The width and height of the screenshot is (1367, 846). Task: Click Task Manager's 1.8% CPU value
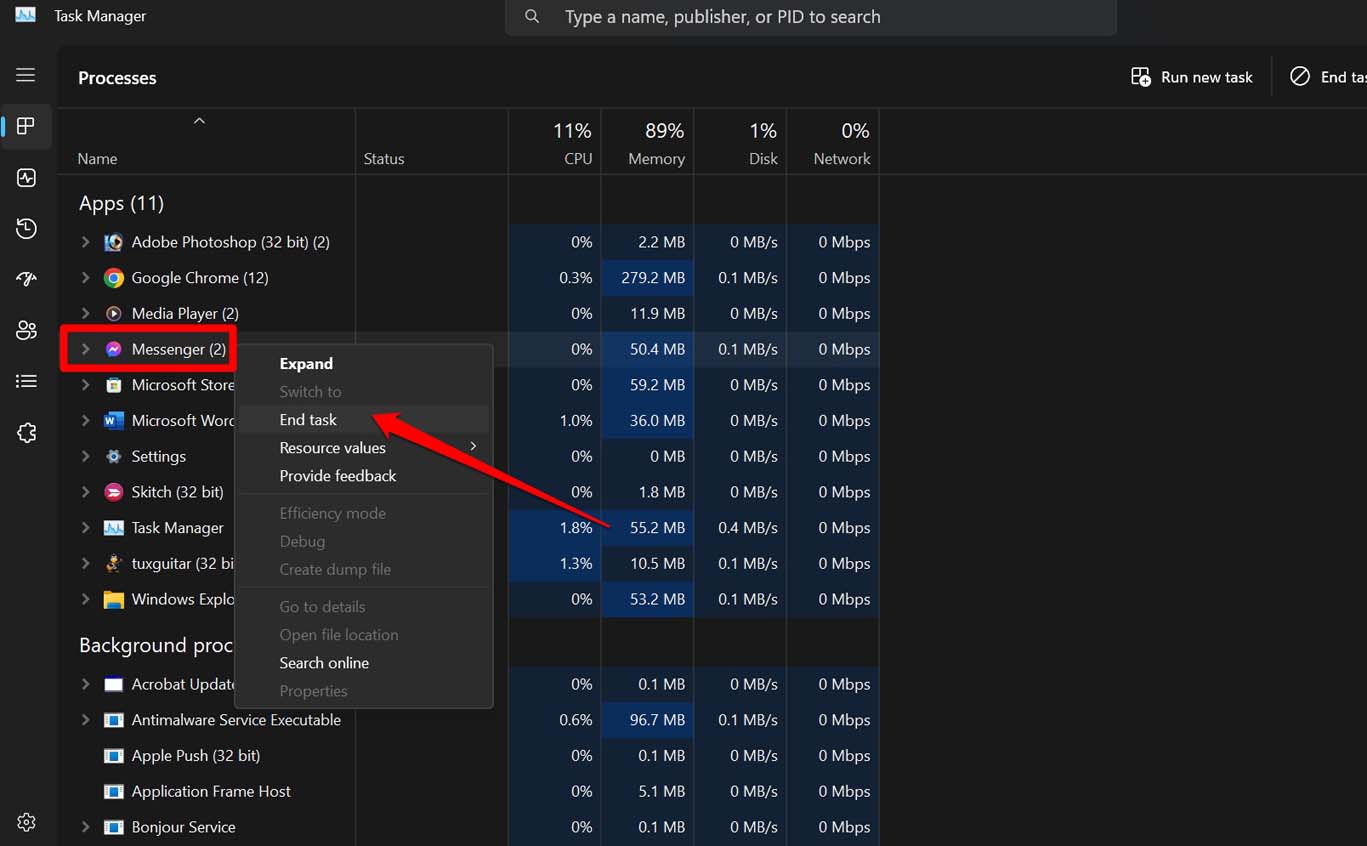pos(576,528)
